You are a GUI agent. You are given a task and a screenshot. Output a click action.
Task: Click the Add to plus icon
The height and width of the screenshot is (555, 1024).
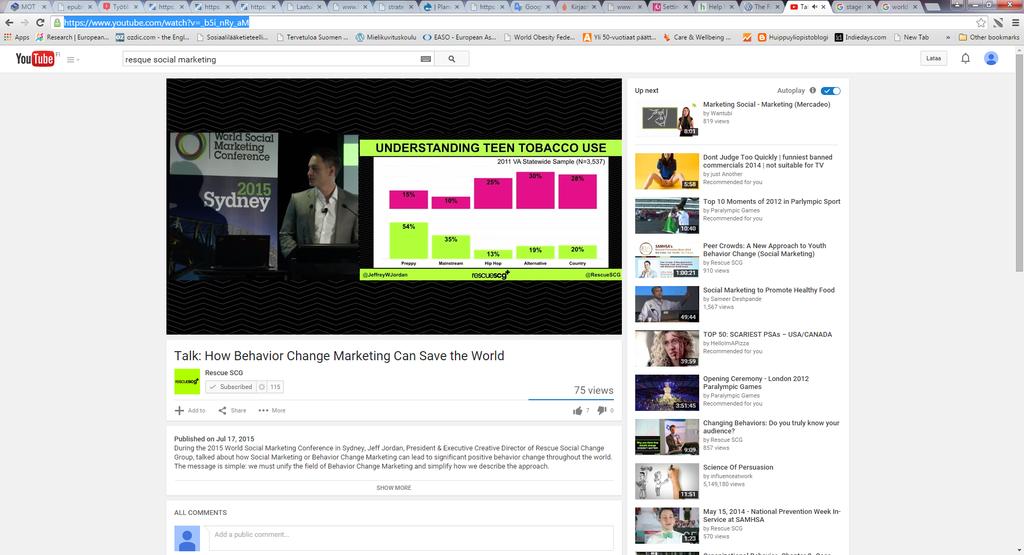coord(179,411)
